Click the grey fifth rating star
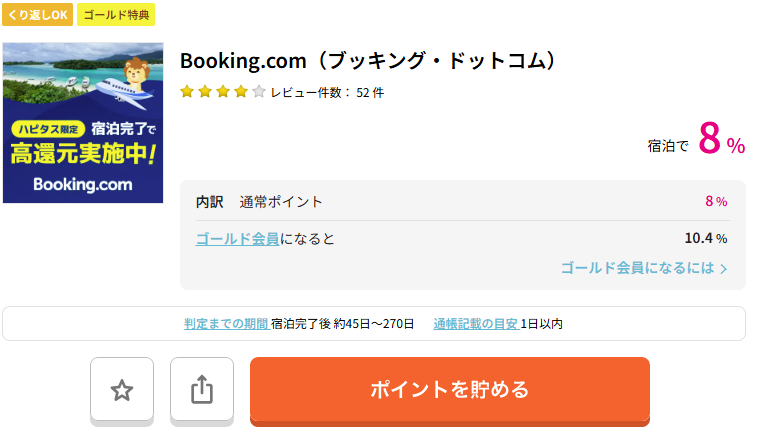This screenshot has width=761, height=432. (x=258, y=92)
